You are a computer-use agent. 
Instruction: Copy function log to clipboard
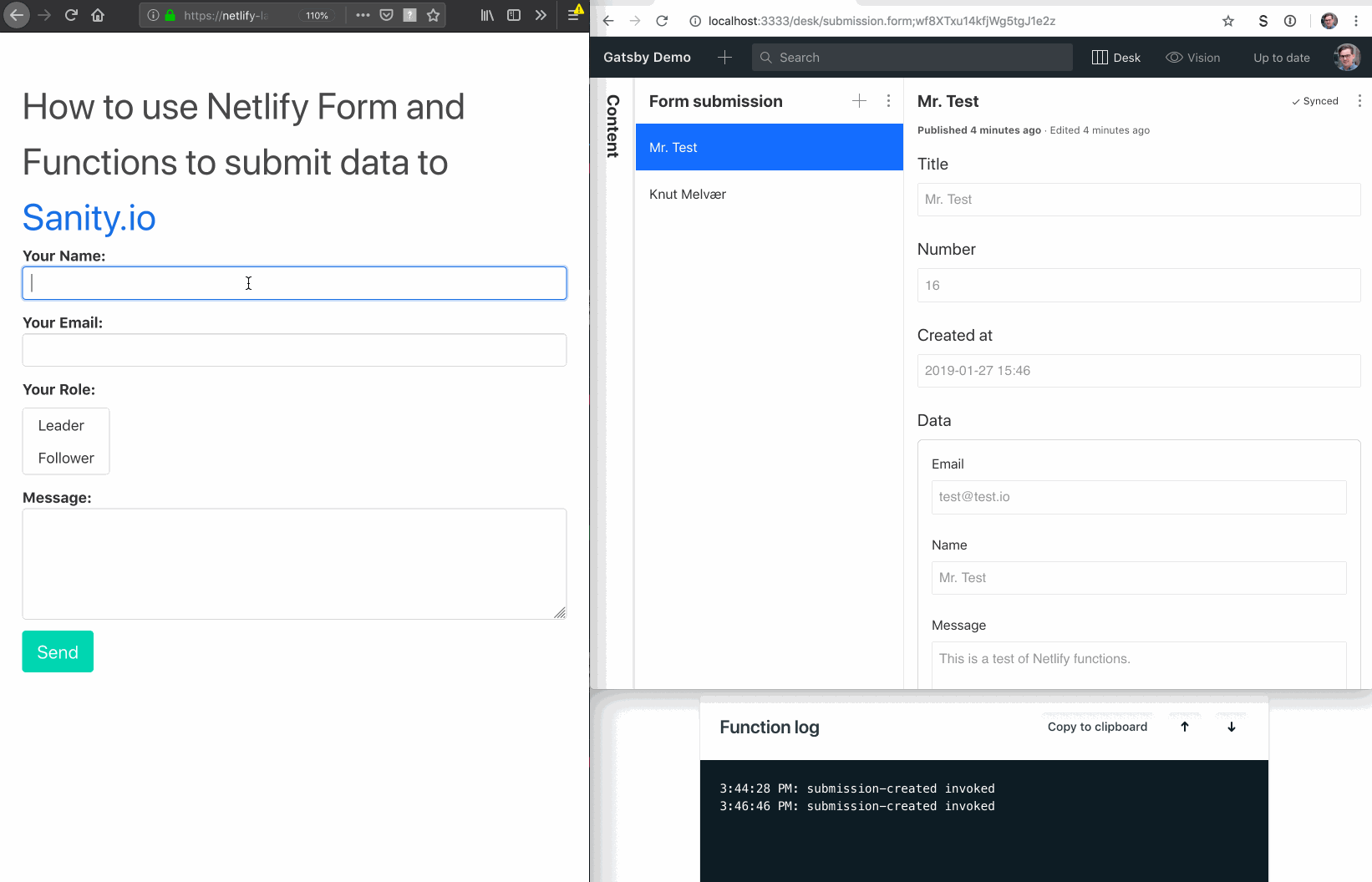pos(1097,727)
